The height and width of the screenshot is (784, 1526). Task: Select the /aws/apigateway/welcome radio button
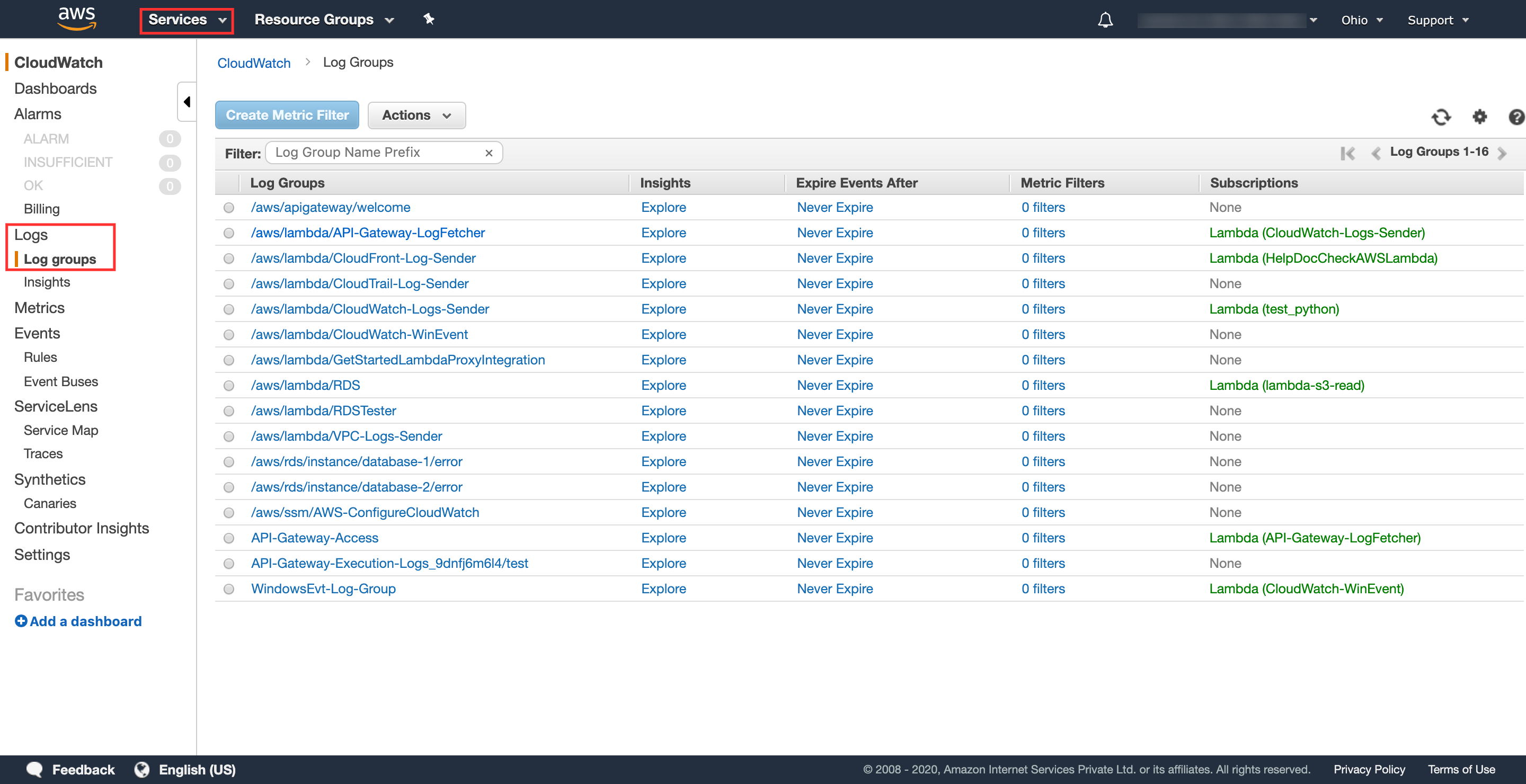pos(229,208)
